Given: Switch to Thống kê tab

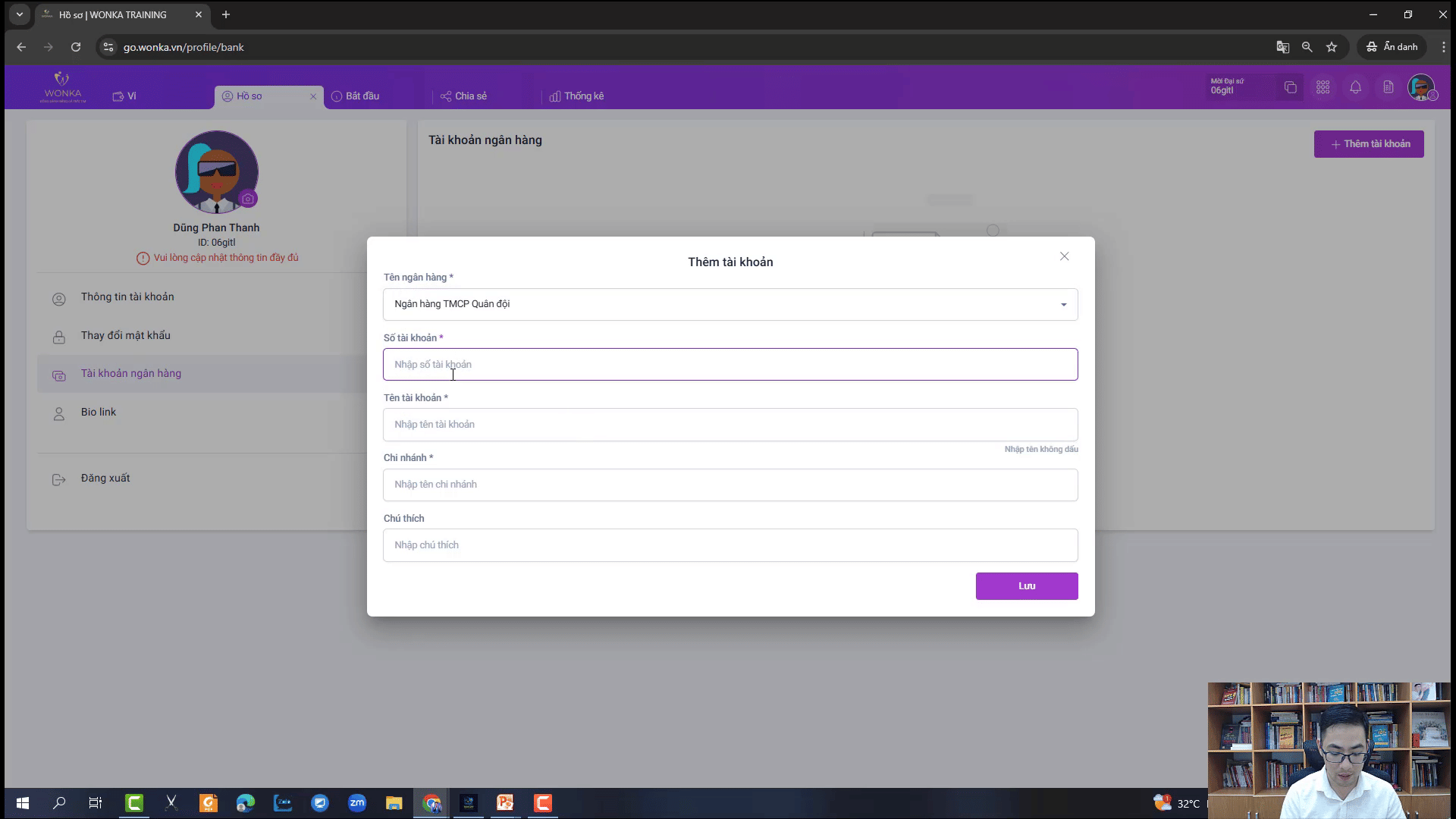Looking at the screenshot, I should 583,96.
